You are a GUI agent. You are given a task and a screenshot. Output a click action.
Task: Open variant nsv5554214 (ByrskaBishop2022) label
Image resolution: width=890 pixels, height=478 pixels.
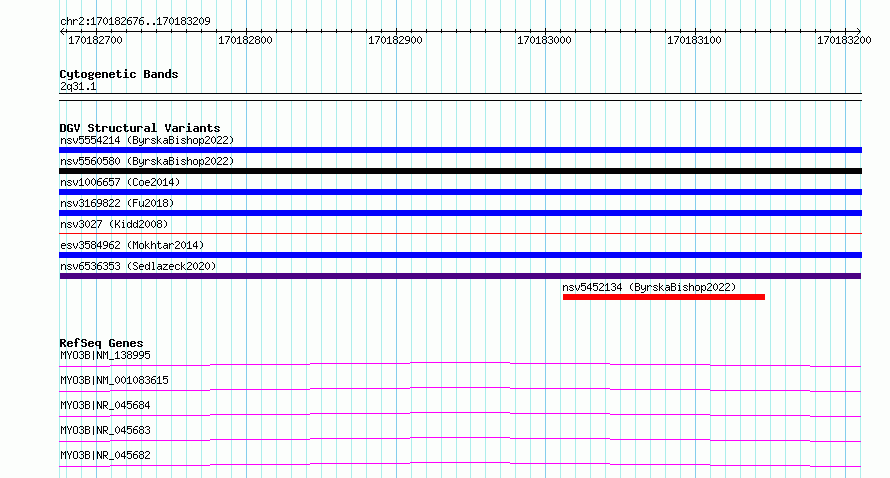click(147, 140)
